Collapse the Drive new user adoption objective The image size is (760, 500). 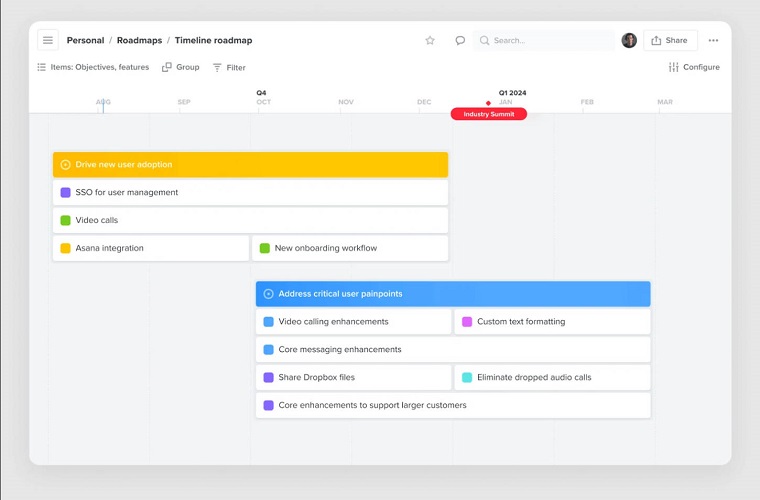tap(66, 165)
